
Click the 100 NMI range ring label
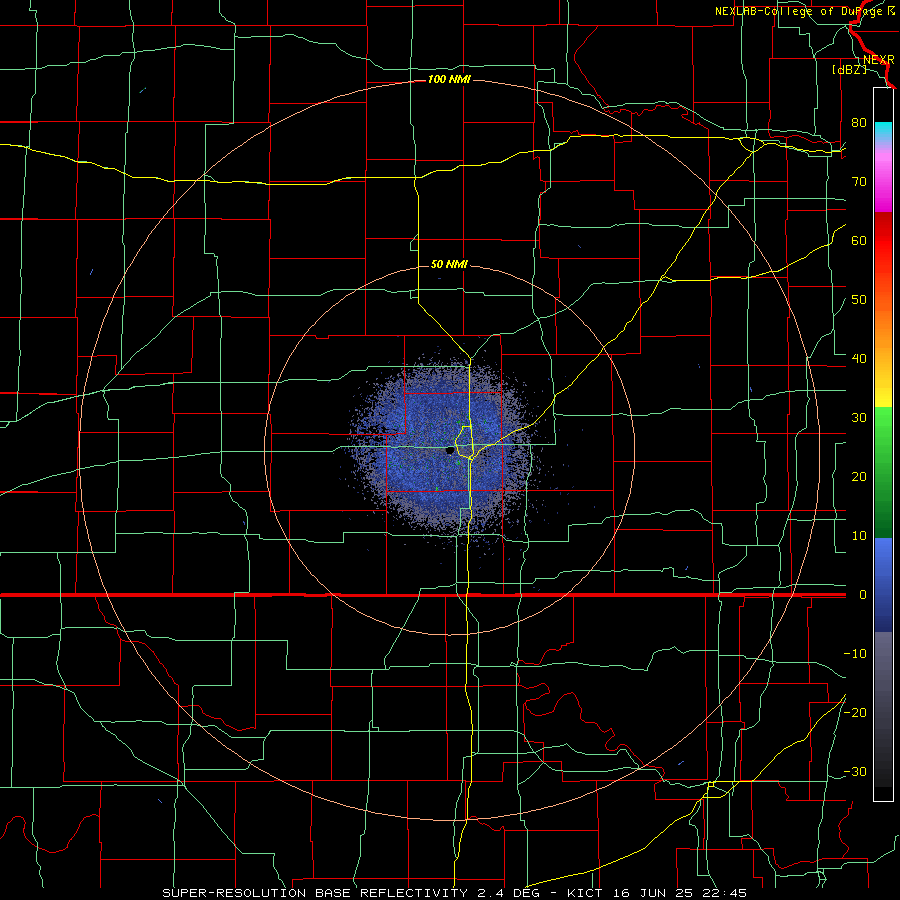coord(449,79)
